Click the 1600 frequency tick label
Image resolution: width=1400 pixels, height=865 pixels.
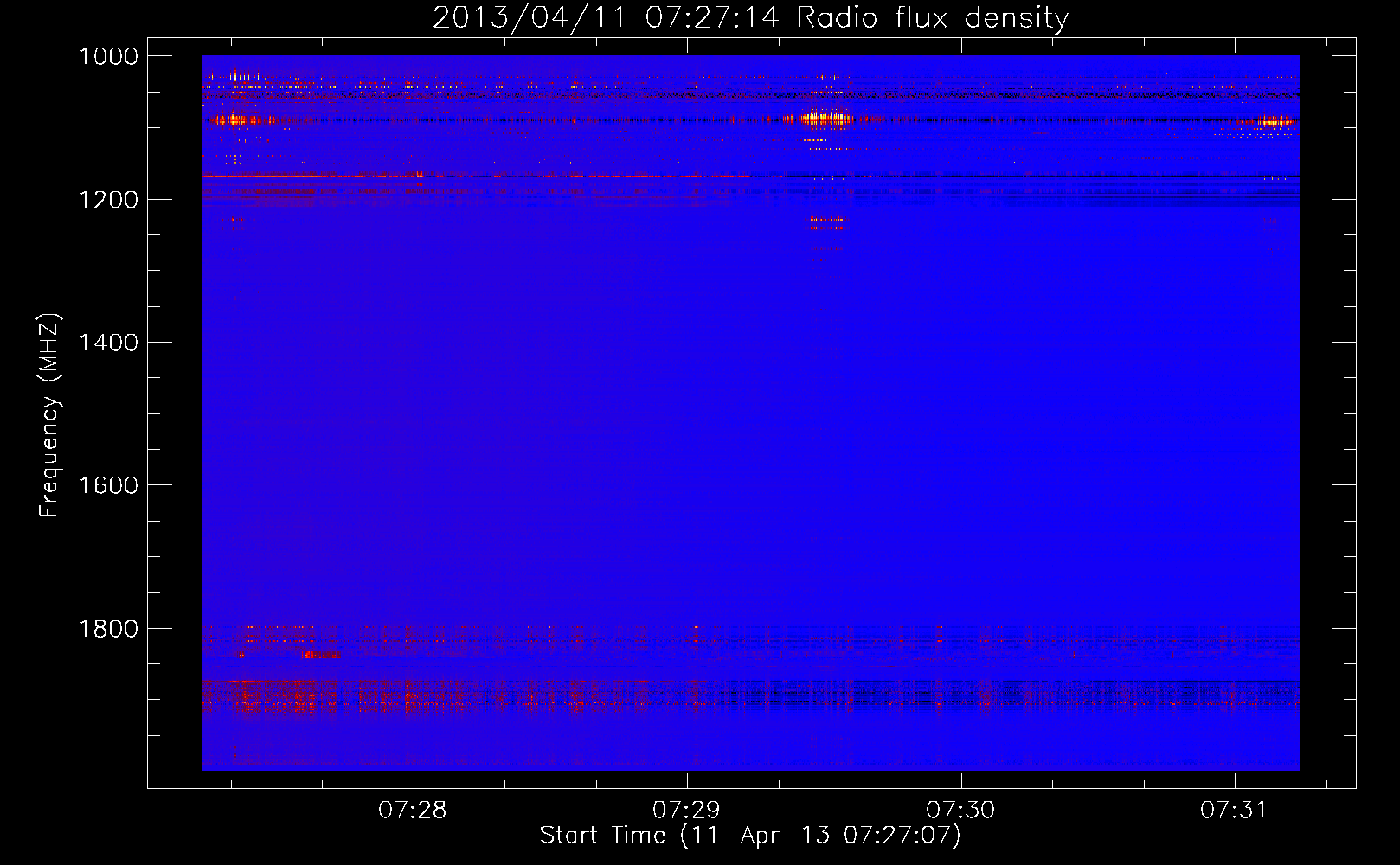(109, 485)
